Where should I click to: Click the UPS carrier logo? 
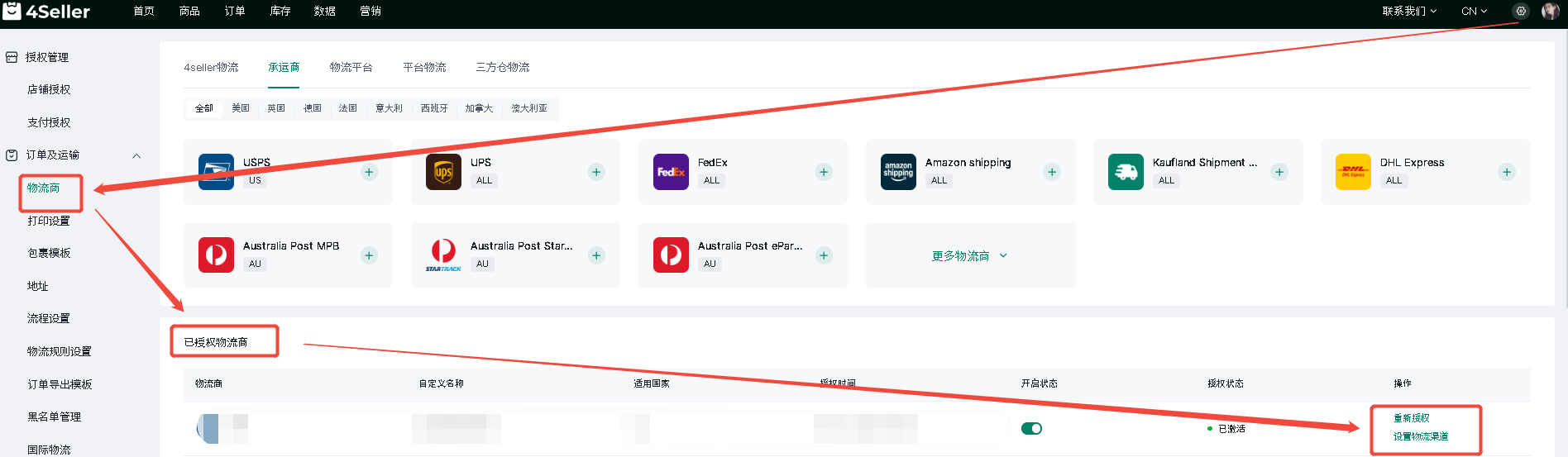click(443, 172)
